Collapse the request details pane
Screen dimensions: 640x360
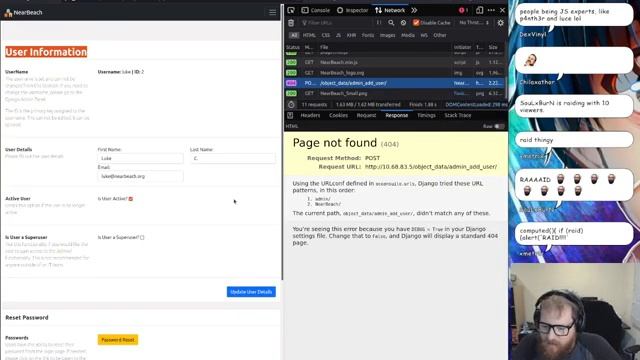pos(290,116)
